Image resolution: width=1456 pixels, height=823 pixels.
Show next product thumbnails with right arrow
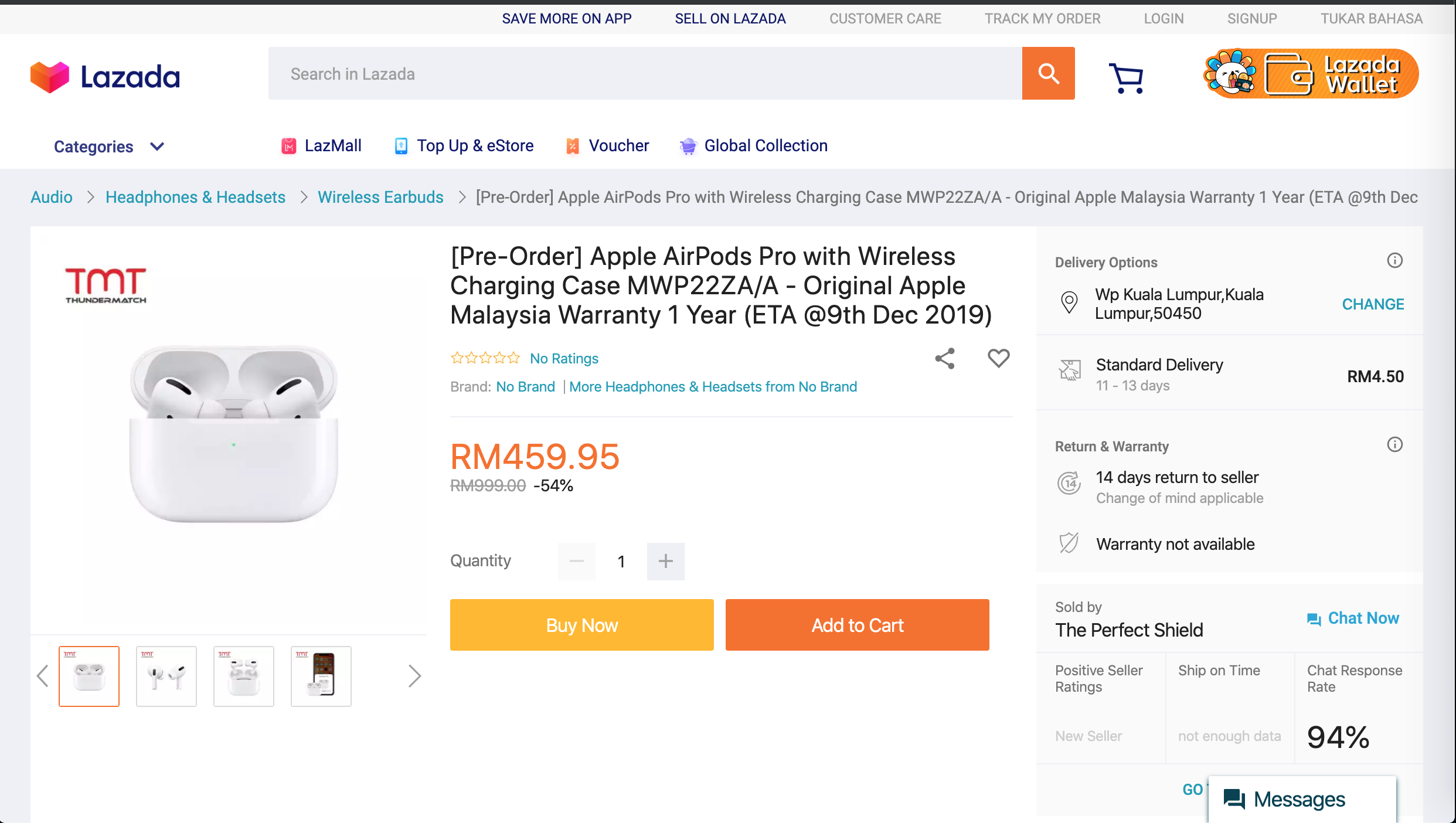(x=414, y=676)
